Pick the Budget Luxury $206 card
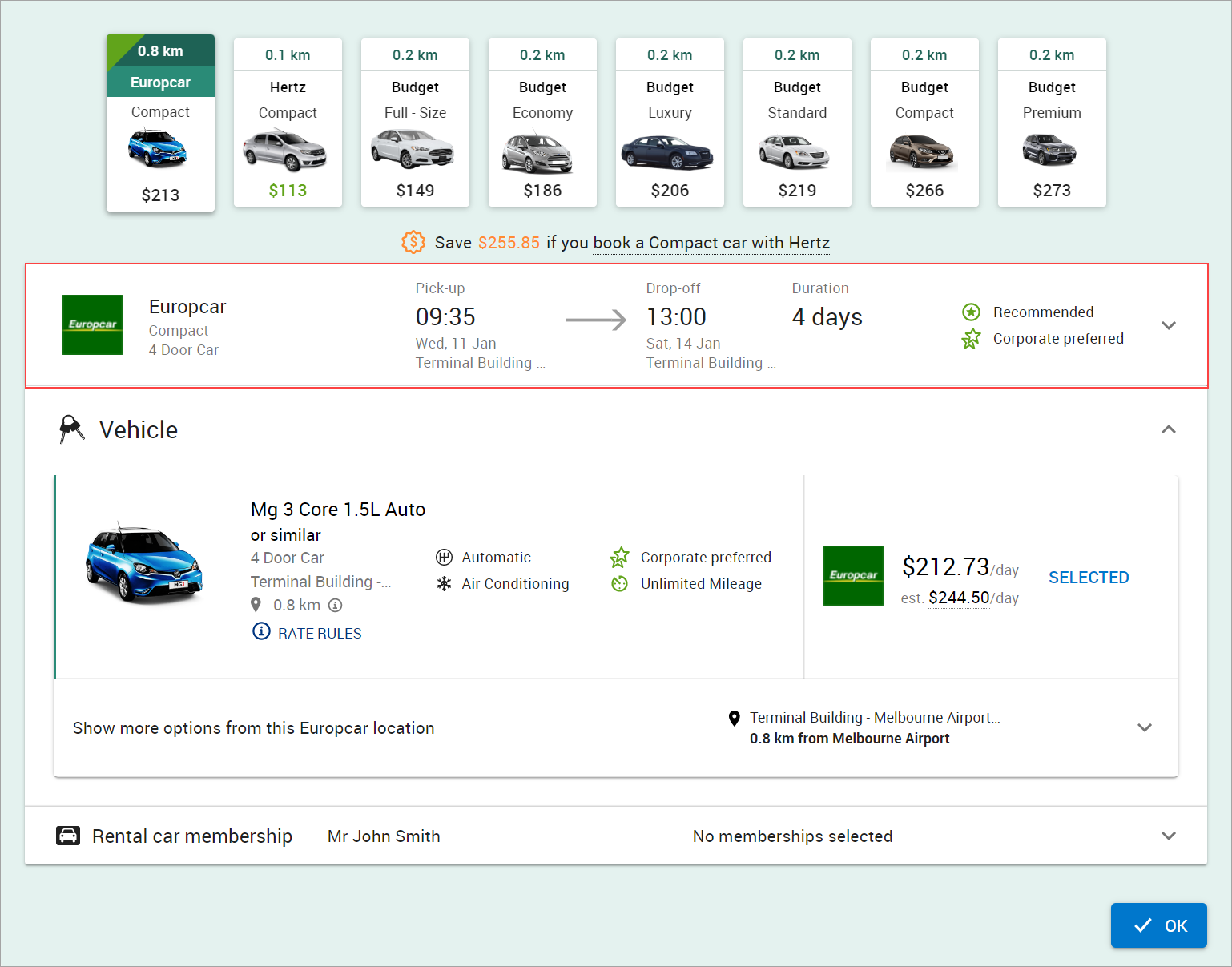This screenshot has height=967, width=1232. pyautogui.click(x=670, y=123)
